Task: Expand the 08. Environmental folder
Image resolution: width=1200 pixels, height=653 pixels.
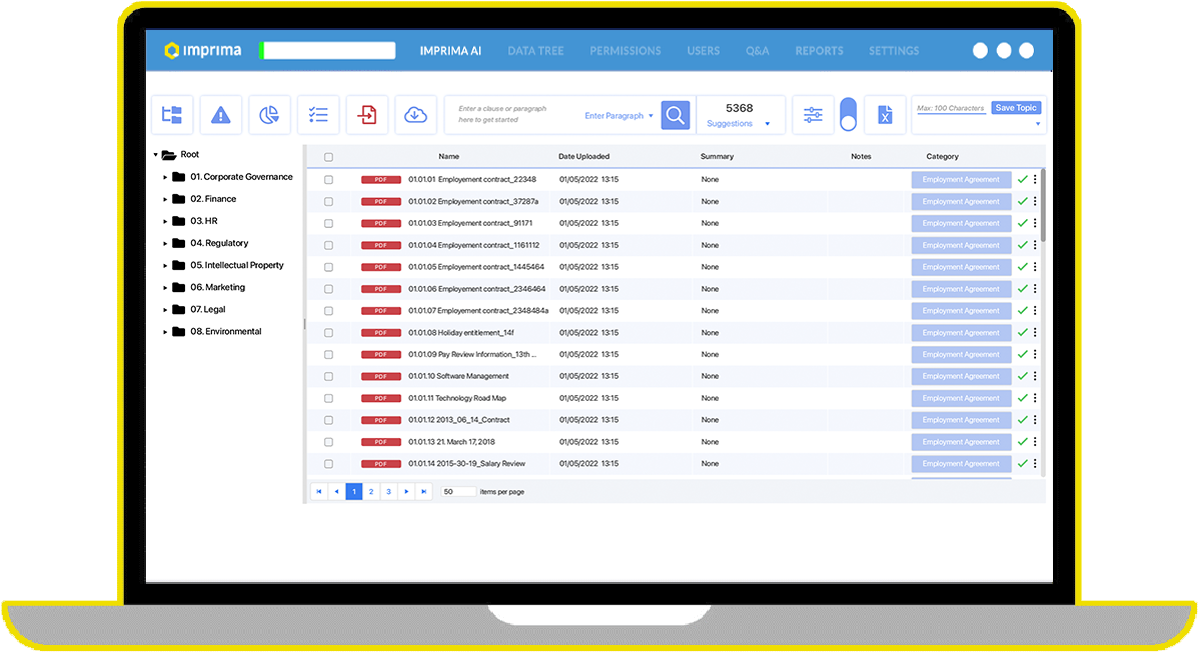Action: coord(165,332)
